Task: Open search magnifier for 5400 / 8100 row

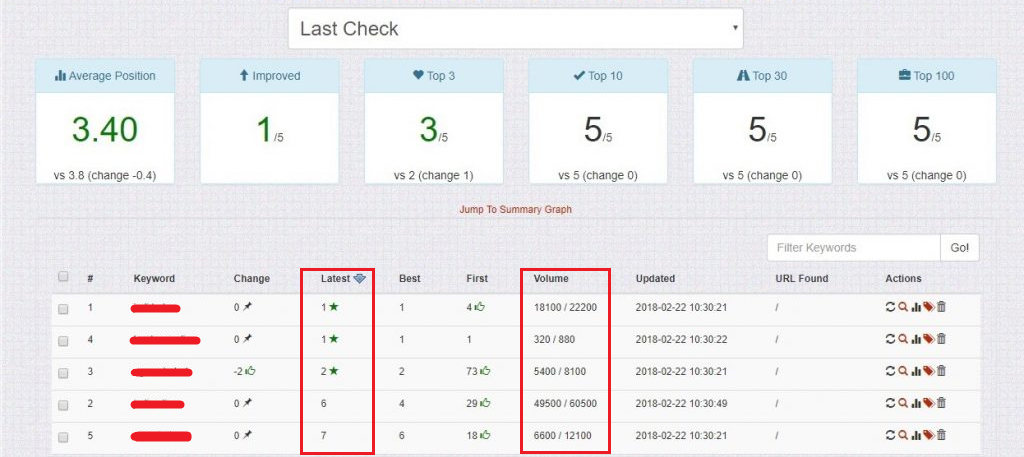Action: (x=903, y=371)
